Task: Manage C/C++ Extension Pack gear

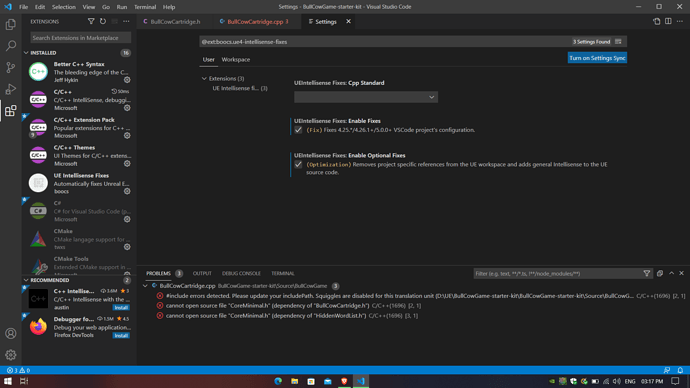Action: coord(127,135)
